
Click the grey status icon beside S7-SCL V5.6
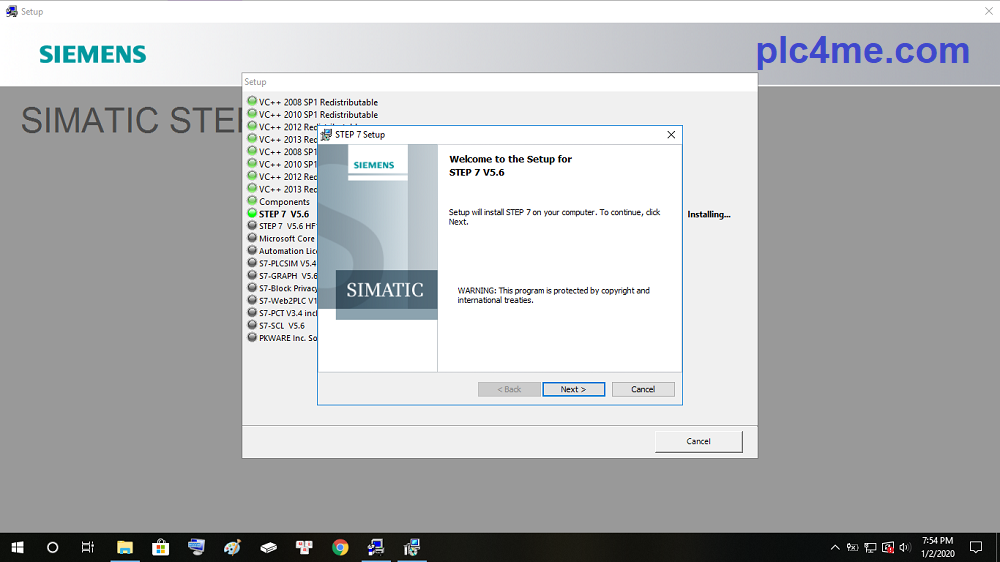point(252,325)
